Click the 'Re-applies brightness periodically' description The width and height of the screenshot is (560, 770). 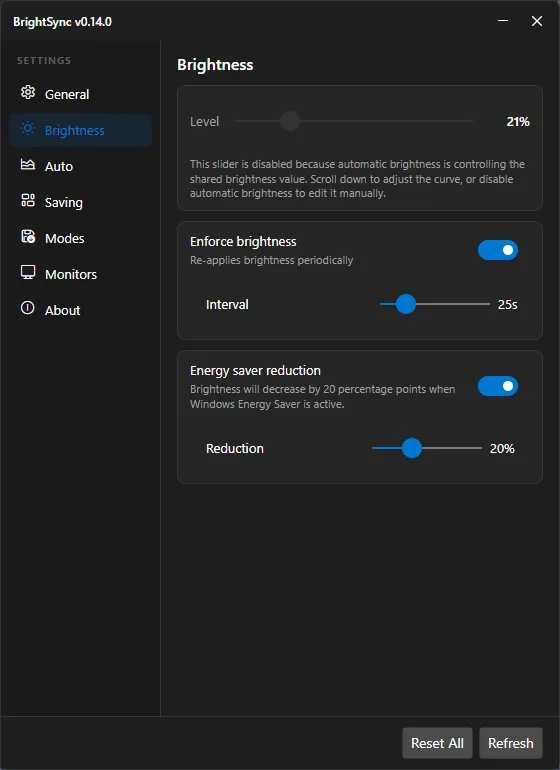(272, 260)
